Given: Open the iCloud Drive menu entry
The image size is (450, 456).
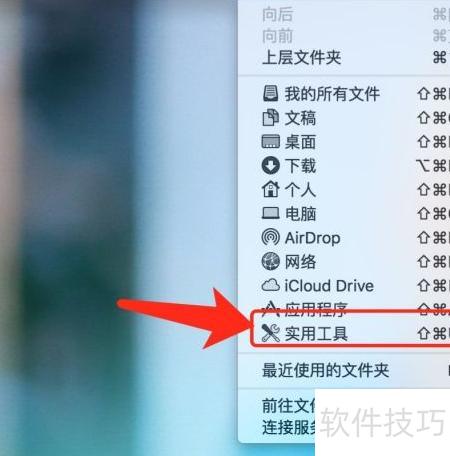Looking at the screenshot, I should (344, 285).
